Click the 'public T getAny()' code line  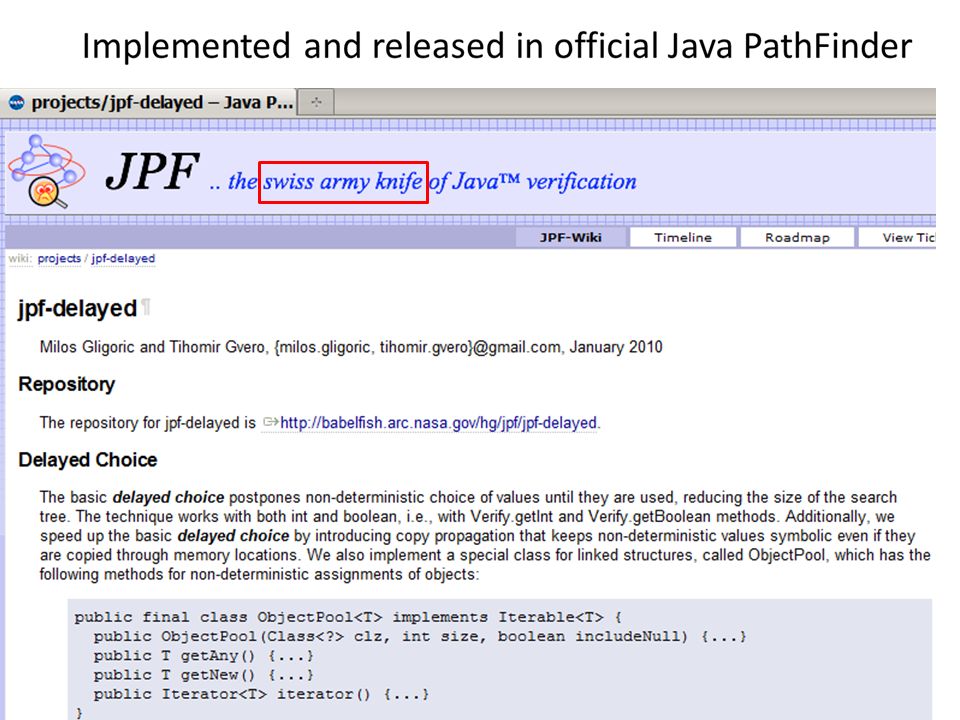click(203, 656)
